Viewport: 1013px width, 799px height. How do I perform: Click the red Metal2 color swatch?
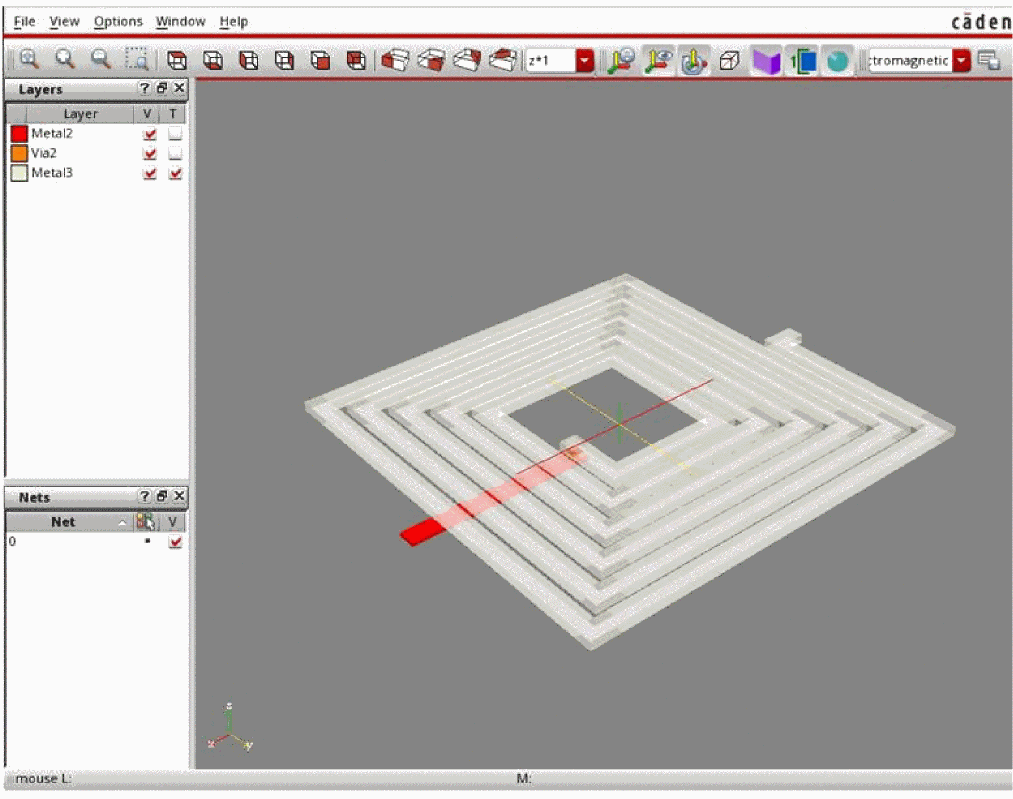[x=19, y=133]
